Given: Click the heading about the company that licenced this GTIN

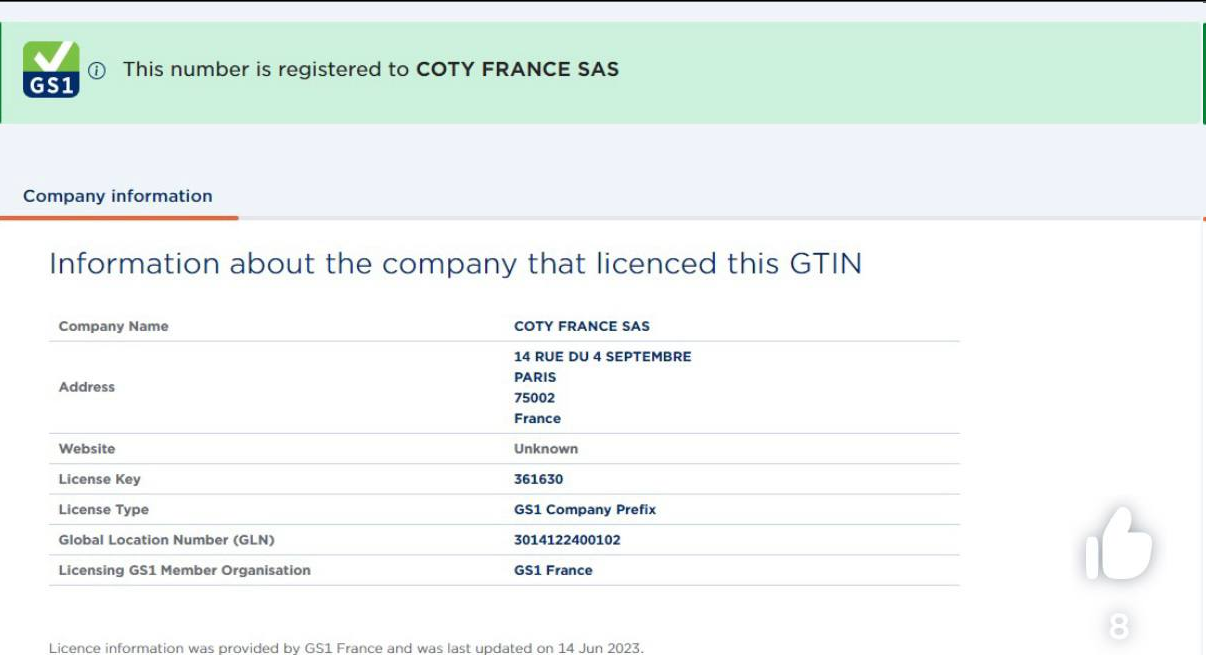Looking at the screenshot, I should (x=455, y=264).
